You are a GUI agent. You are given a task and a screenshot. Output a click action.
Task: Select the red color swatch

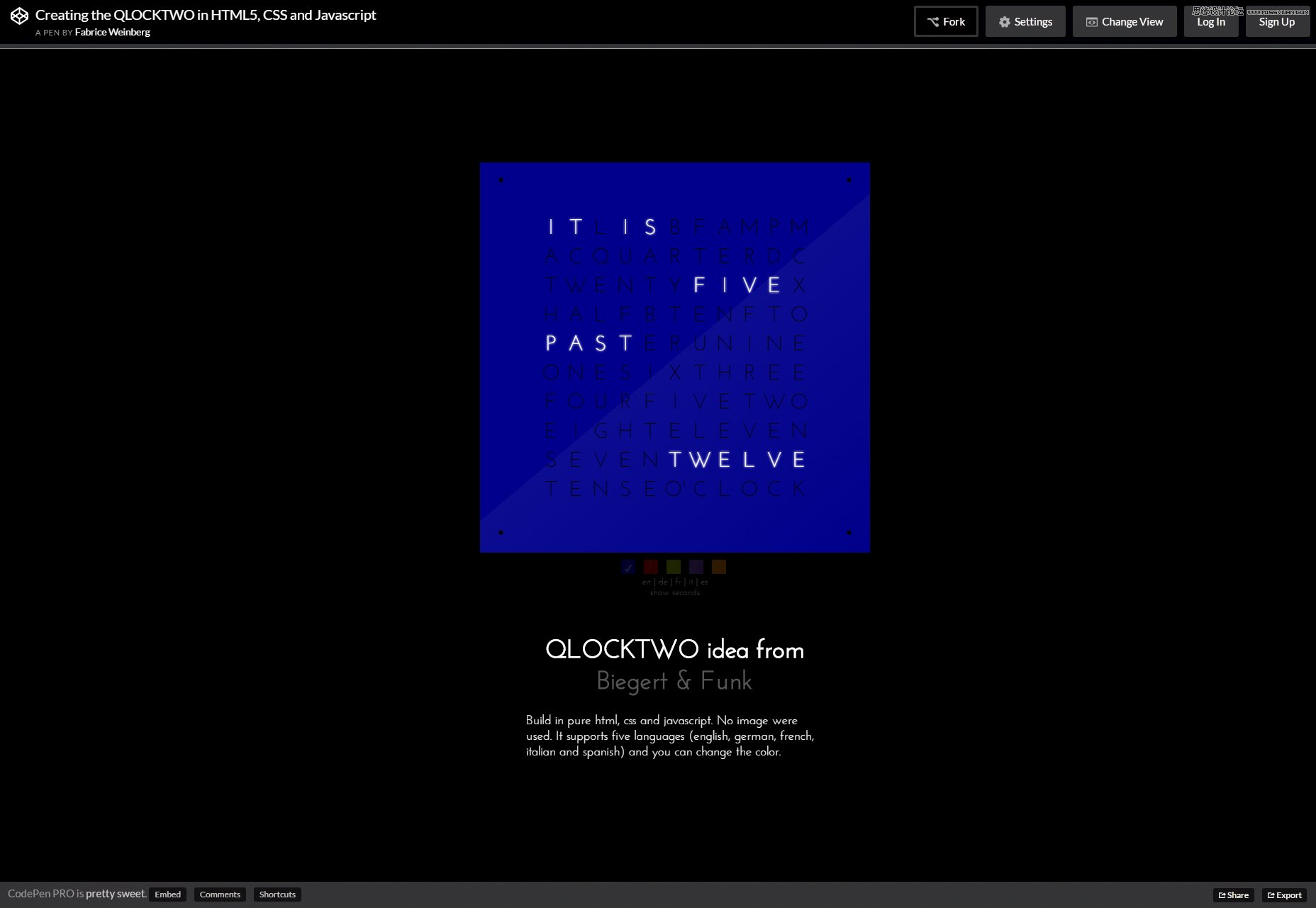pyautogui.click(x=651, y=567)
